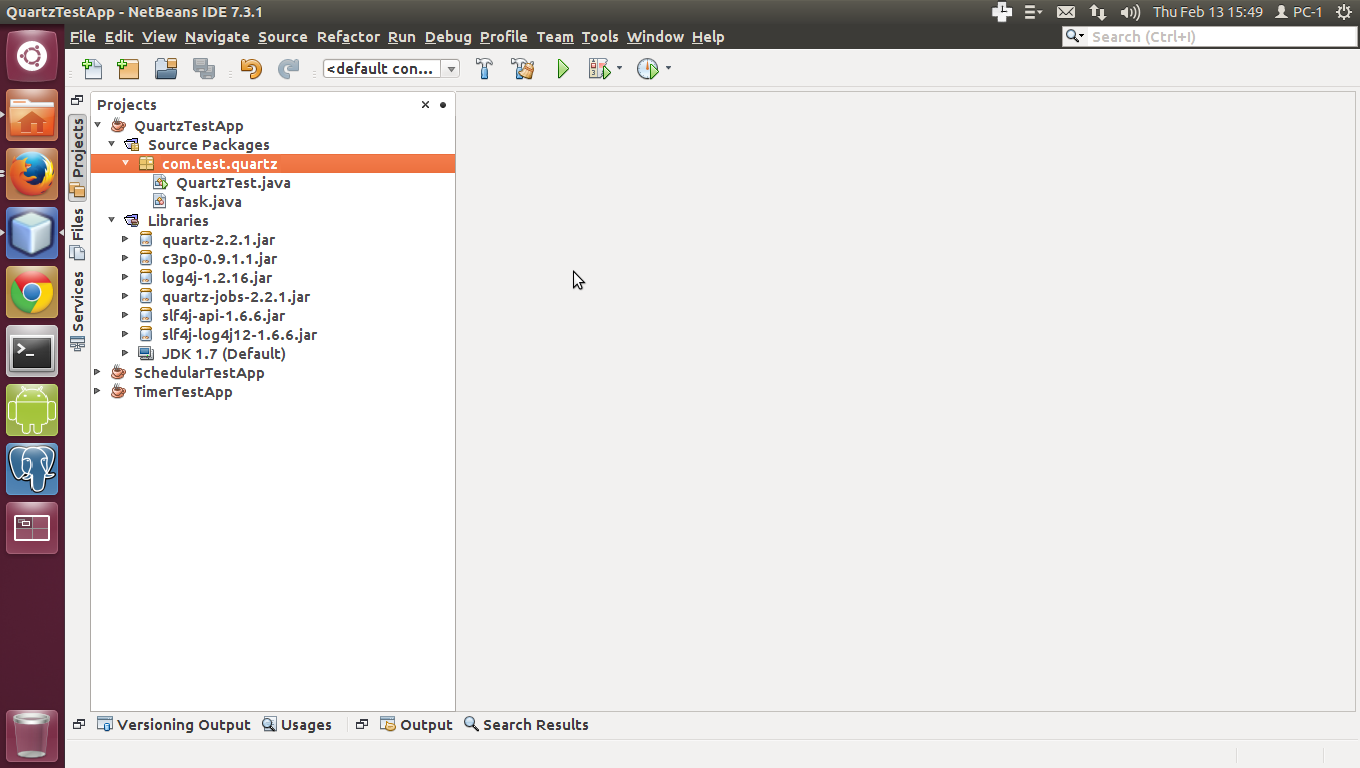The width and height of the screenshot is (1360, 768).
Task: Open the Source menu
Action: [283, 37]
